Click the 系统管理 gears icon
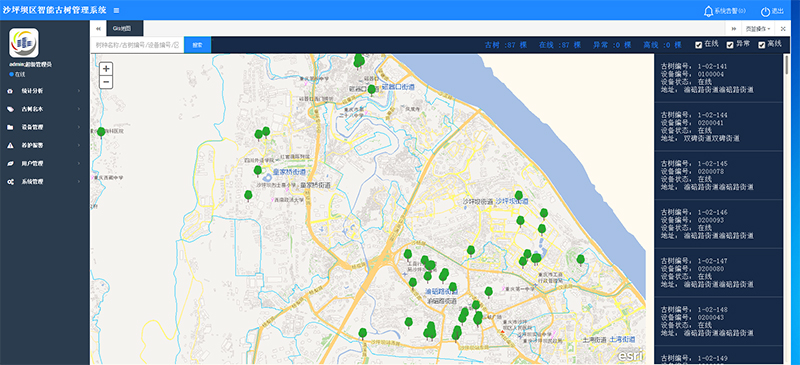This screenshot has height=365, width=800. click(x=10, y=182)
